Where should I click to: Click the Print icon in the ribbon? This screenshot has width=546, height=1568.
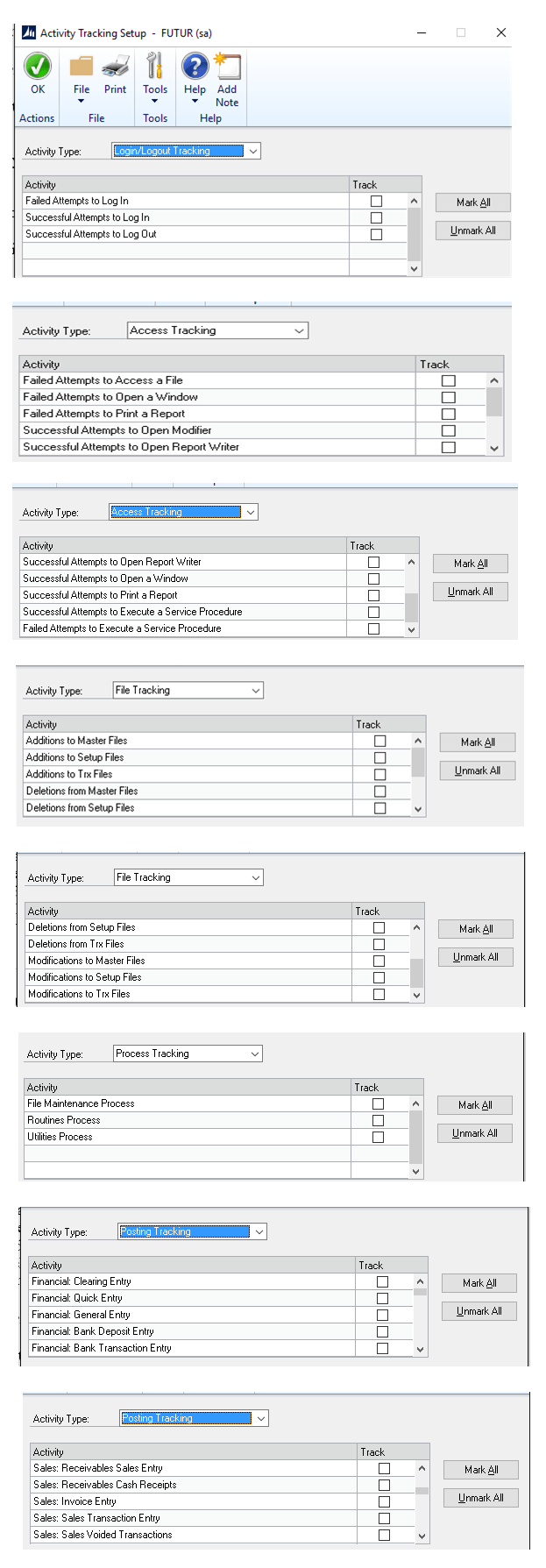pyautogui.click(x=115, y=66)
